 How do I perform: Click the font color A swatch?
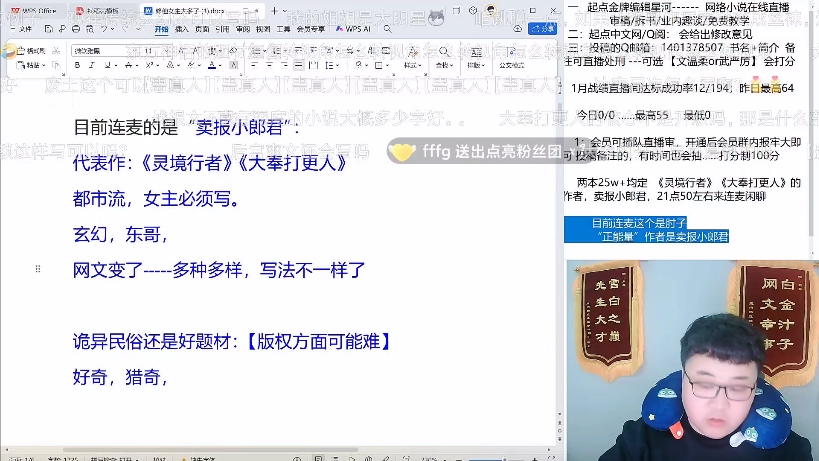tap(212, 65)
